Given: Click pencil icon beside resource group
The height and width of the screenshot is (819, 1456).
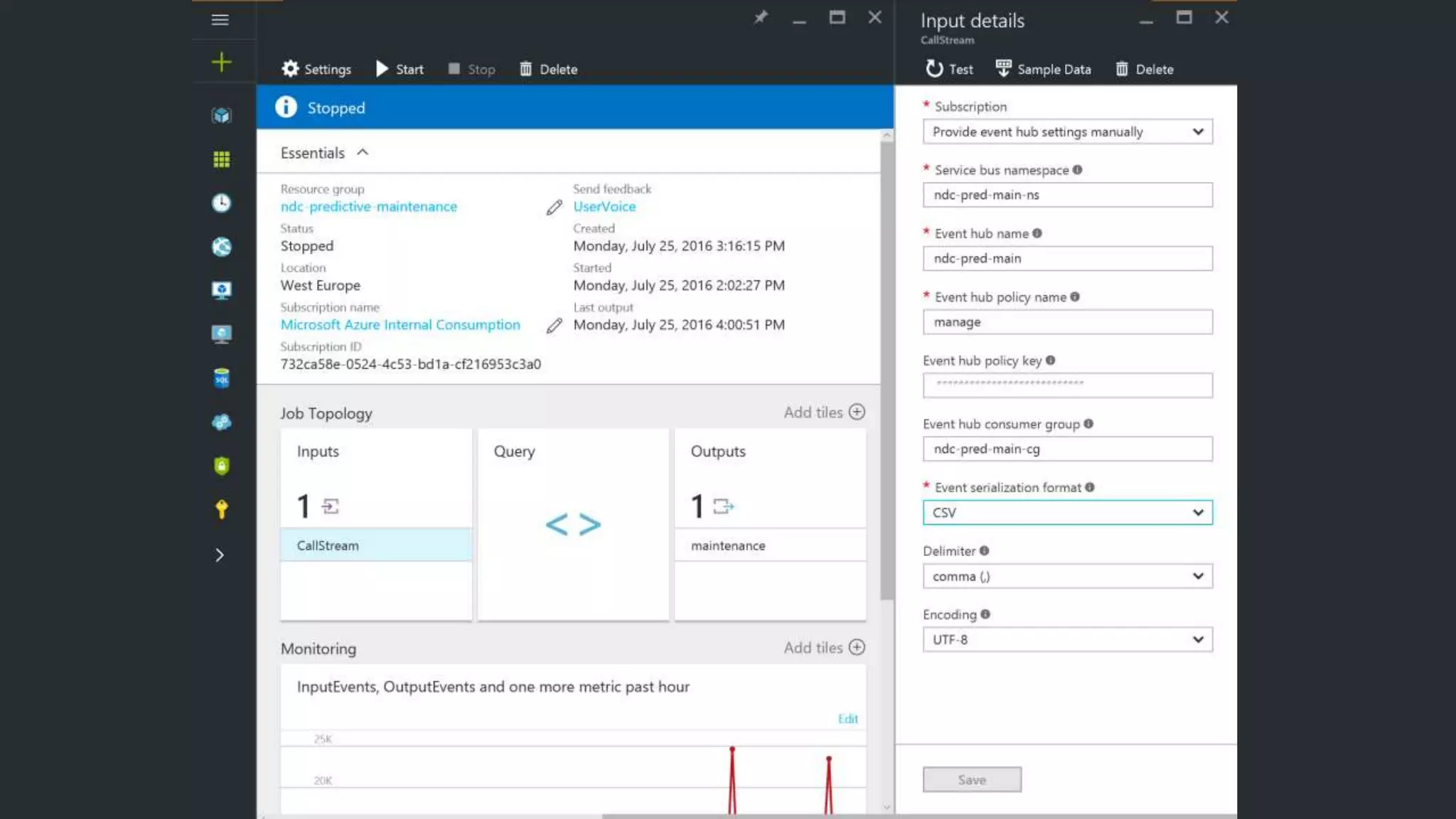Looking at the screenshot, I should tap(554, 208).
